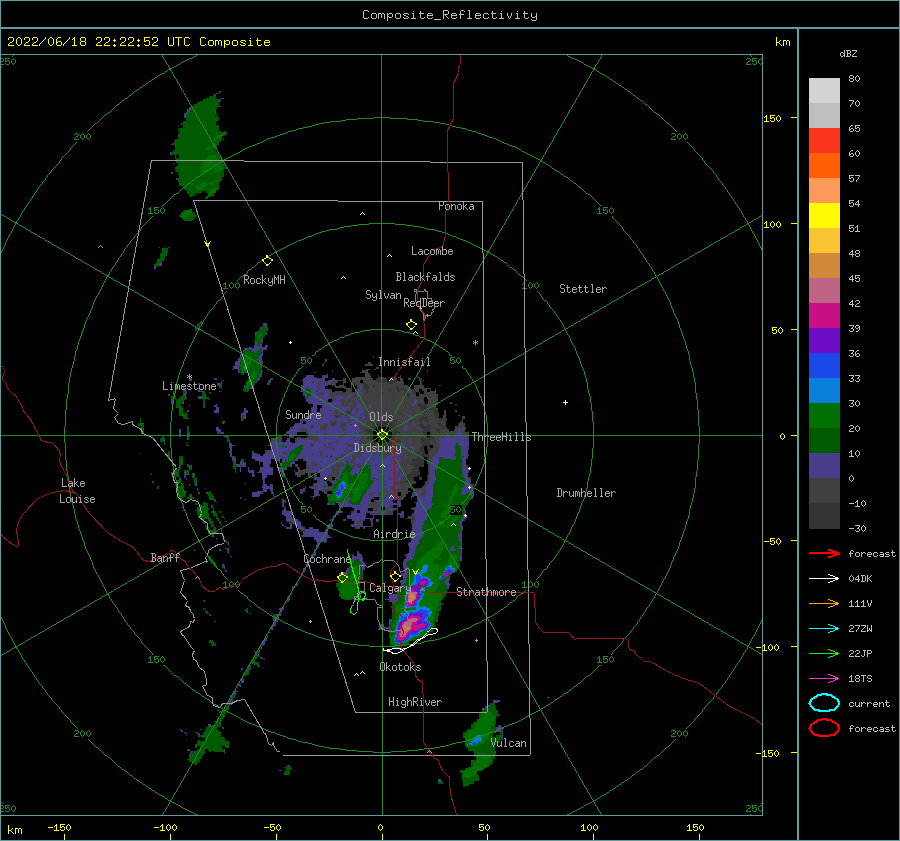Viewport: 900px width, 841px height.
Task: Click the RockyMH map label
Action: tap(264, 280)
